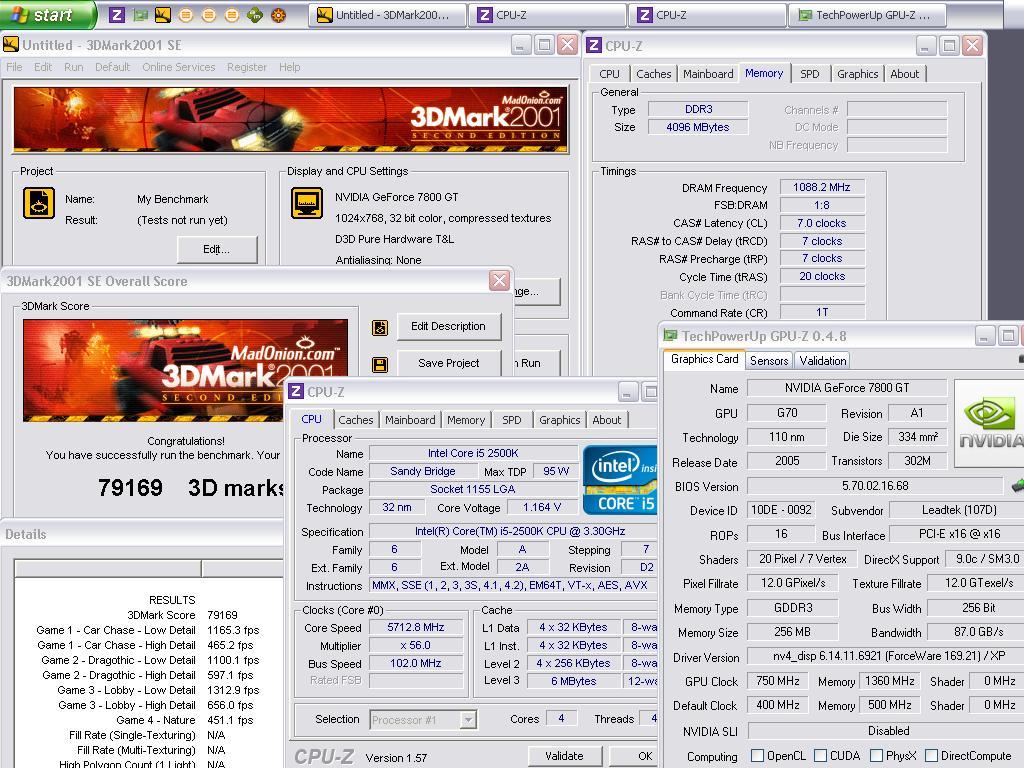
Task: Open the File menu in 3DMark2001
Action: (14, 67)
